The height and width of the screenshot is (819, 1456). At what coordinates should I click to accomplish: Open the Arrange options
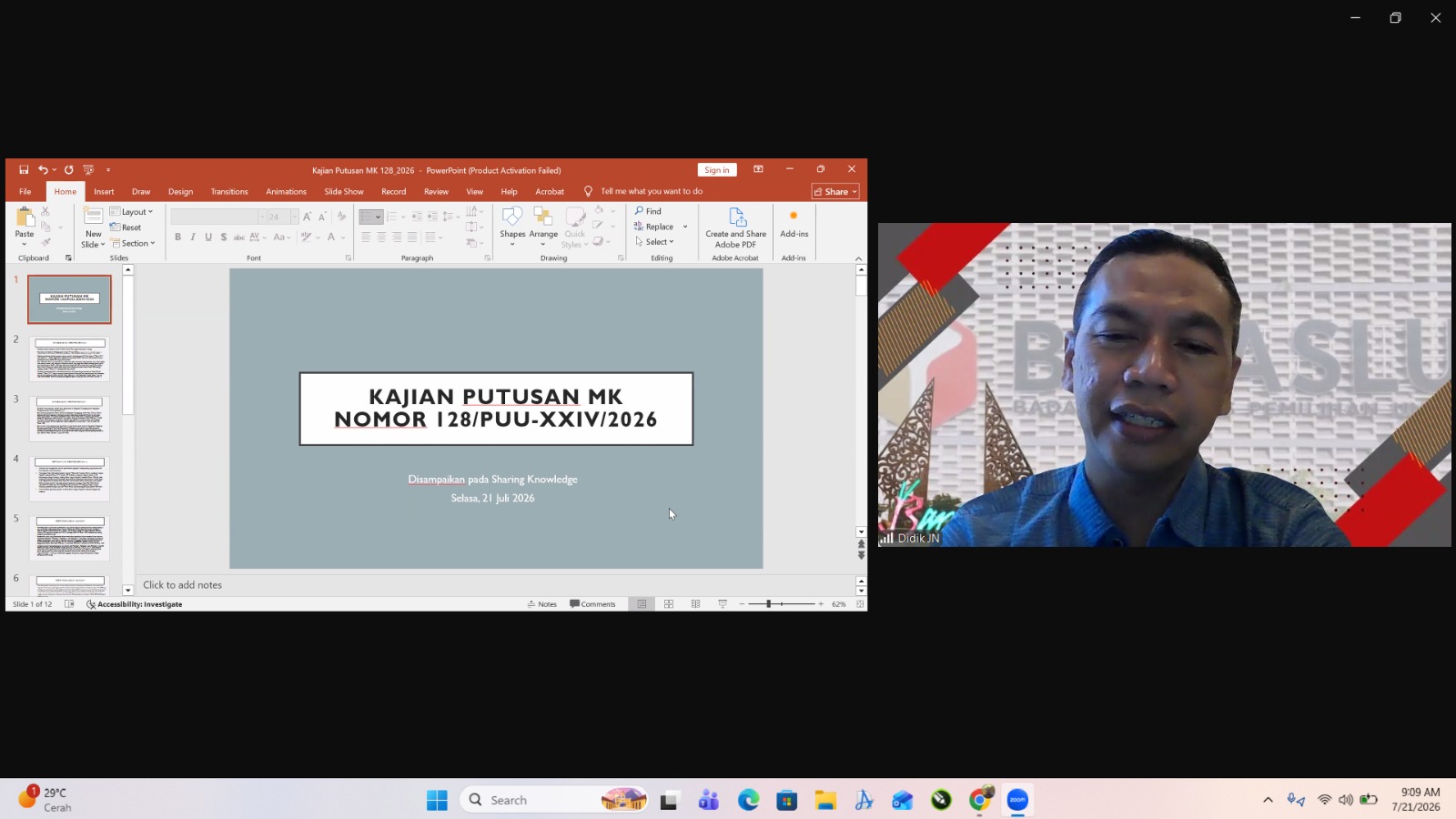(543, 227)
